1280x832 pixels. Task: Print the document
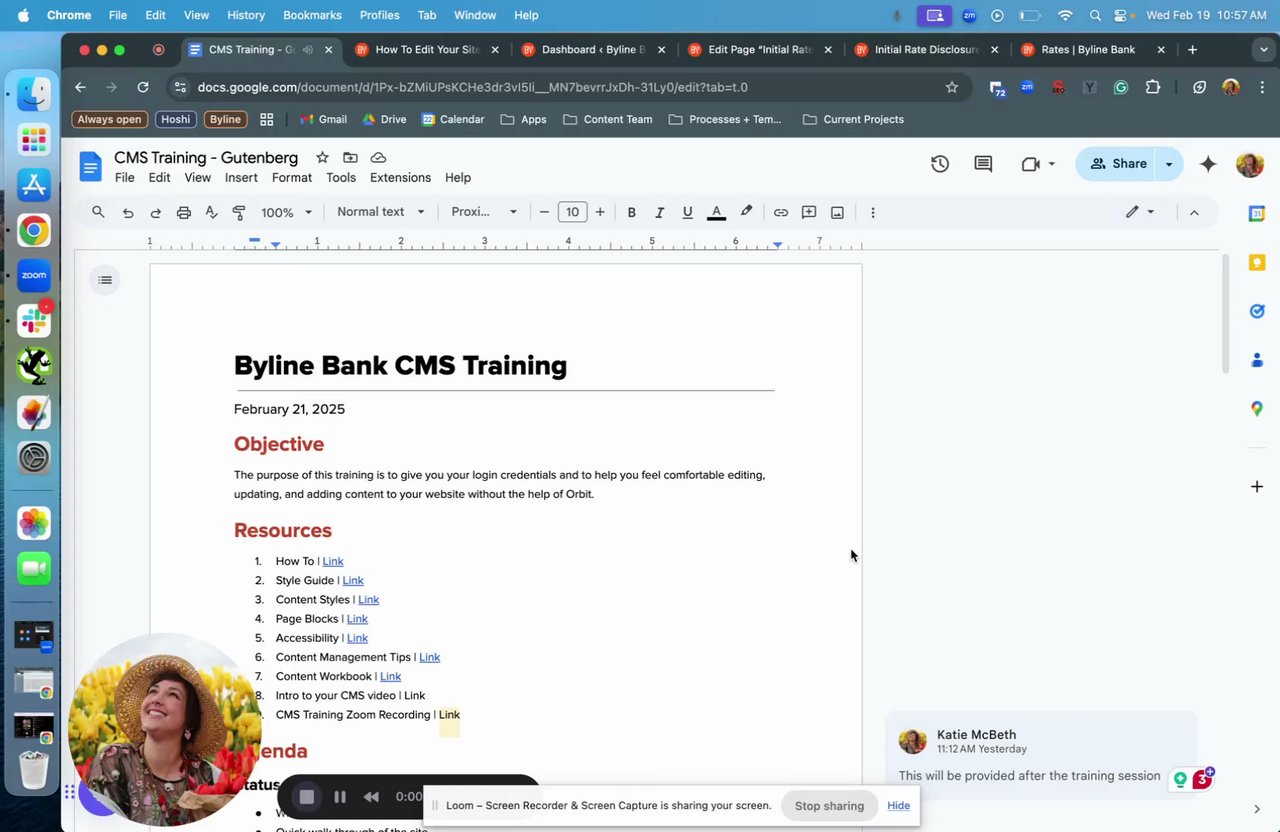click(184, 212)
